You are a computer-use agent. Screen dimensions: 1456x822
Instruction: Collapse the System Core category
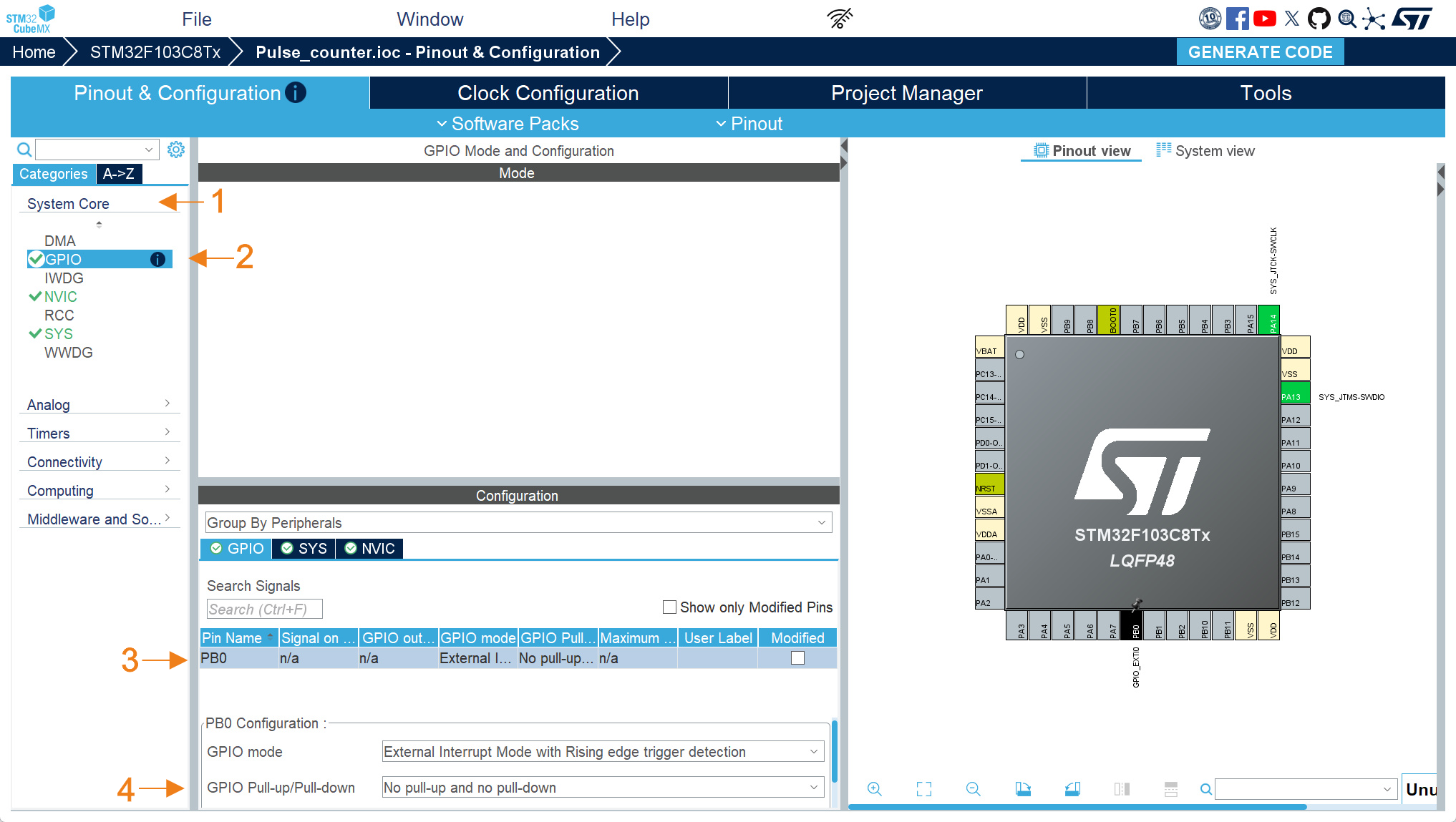tap(99, 204)
